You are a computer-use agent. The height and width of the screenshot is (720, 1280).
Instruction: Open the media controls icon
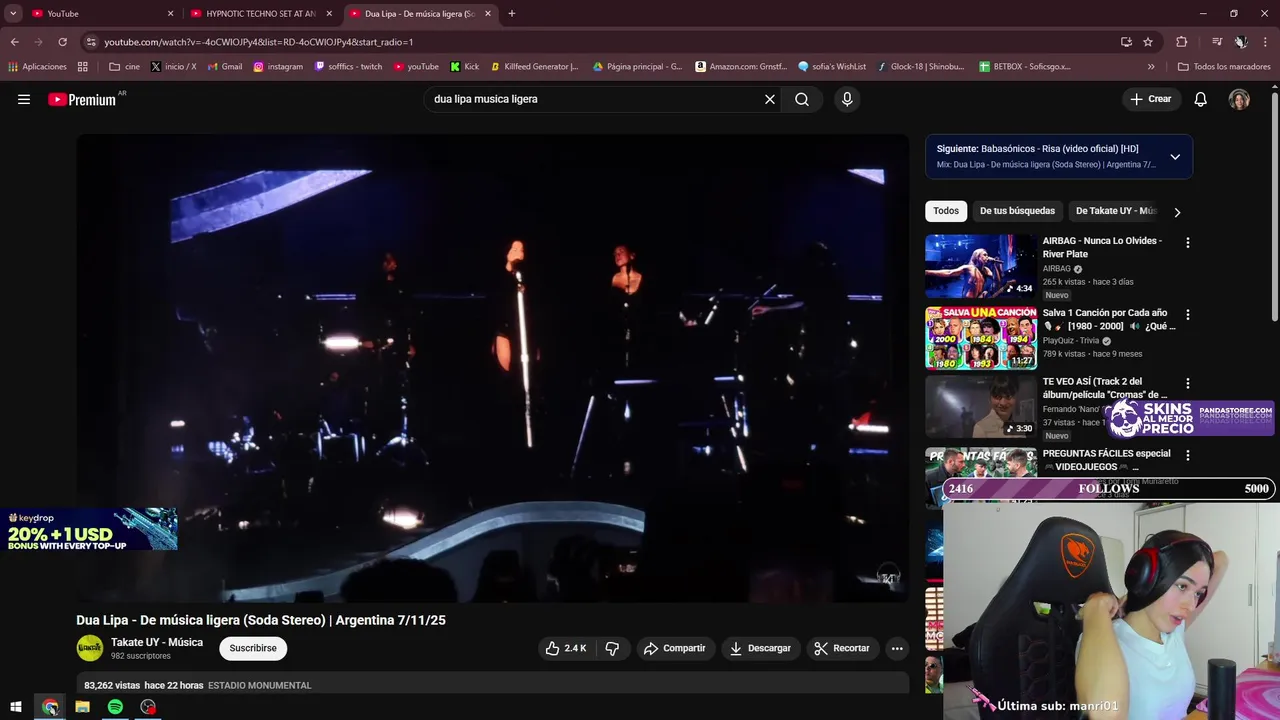[x=1217, y=42]
